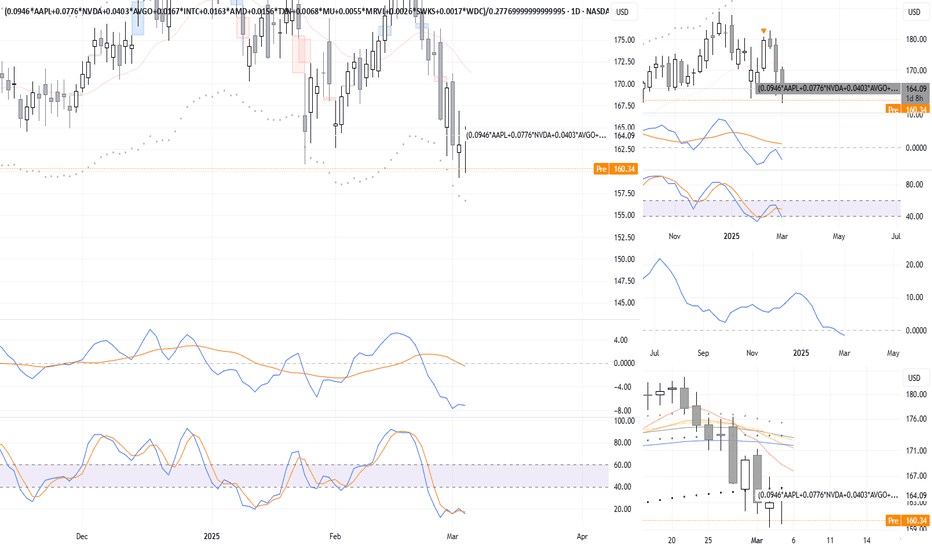The height and width of the screenshot is (550, 932).
Task: Click 11 on bottom-right chart time axis
Action: (830, 540)
